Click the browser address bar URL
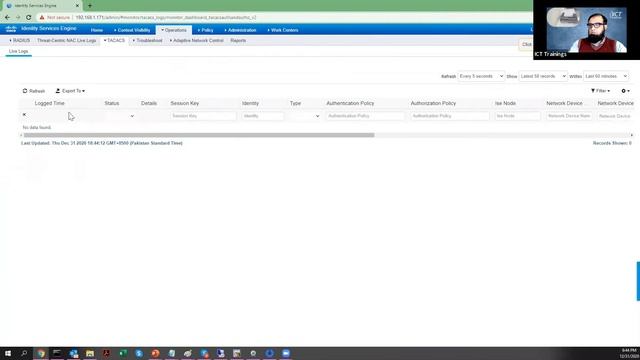 coord(166,18)
